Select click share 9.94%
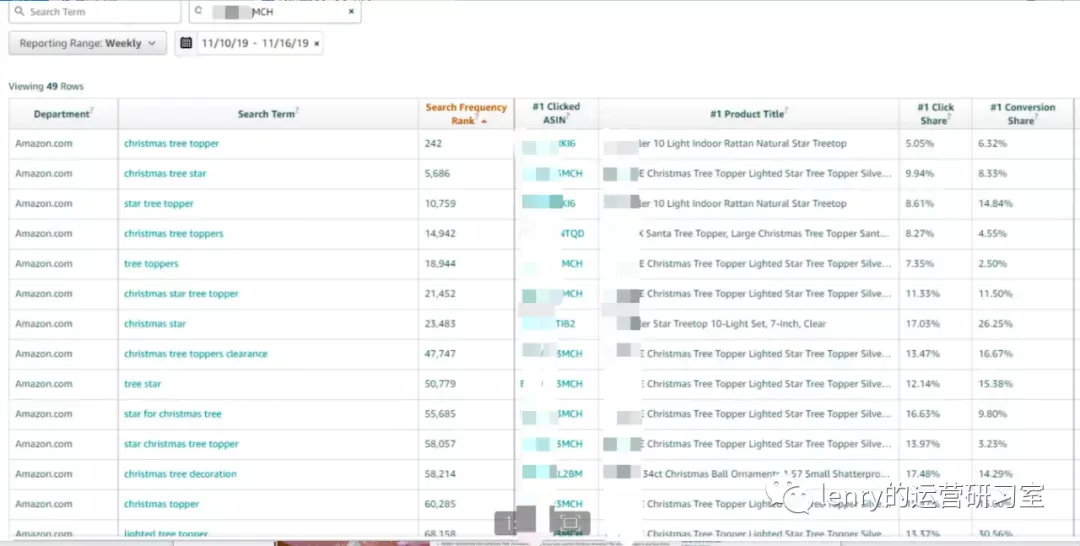The width and height of the screenshot is (1080, 546). pyautogui.click(x=920, y=174)
